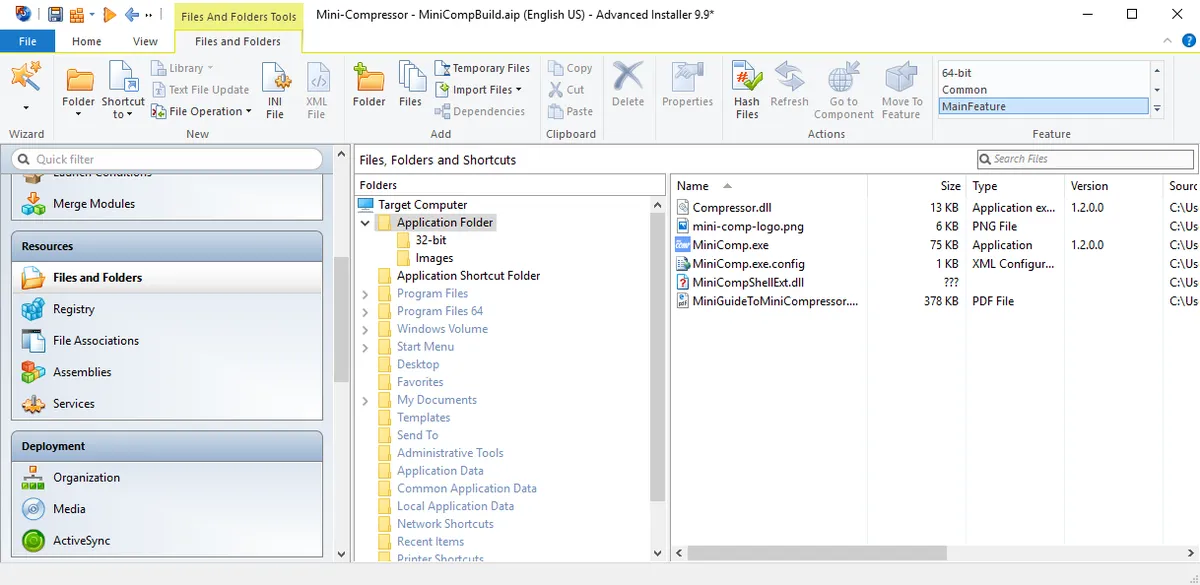Expand the My Documents node
This screenshot has width=1200, height=585.
(366, 400)
